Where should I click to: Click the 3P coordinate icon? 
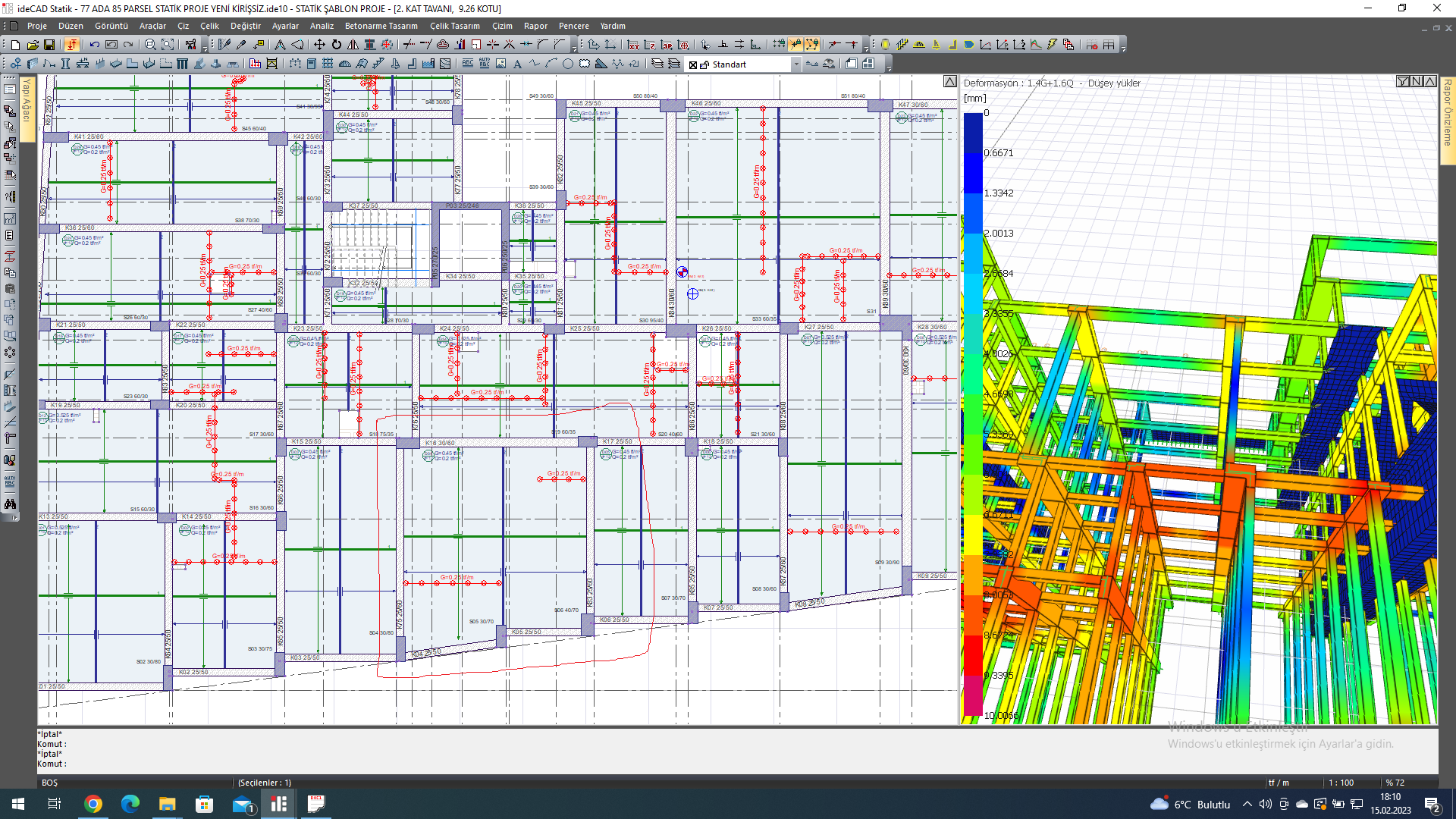point(667,45)
